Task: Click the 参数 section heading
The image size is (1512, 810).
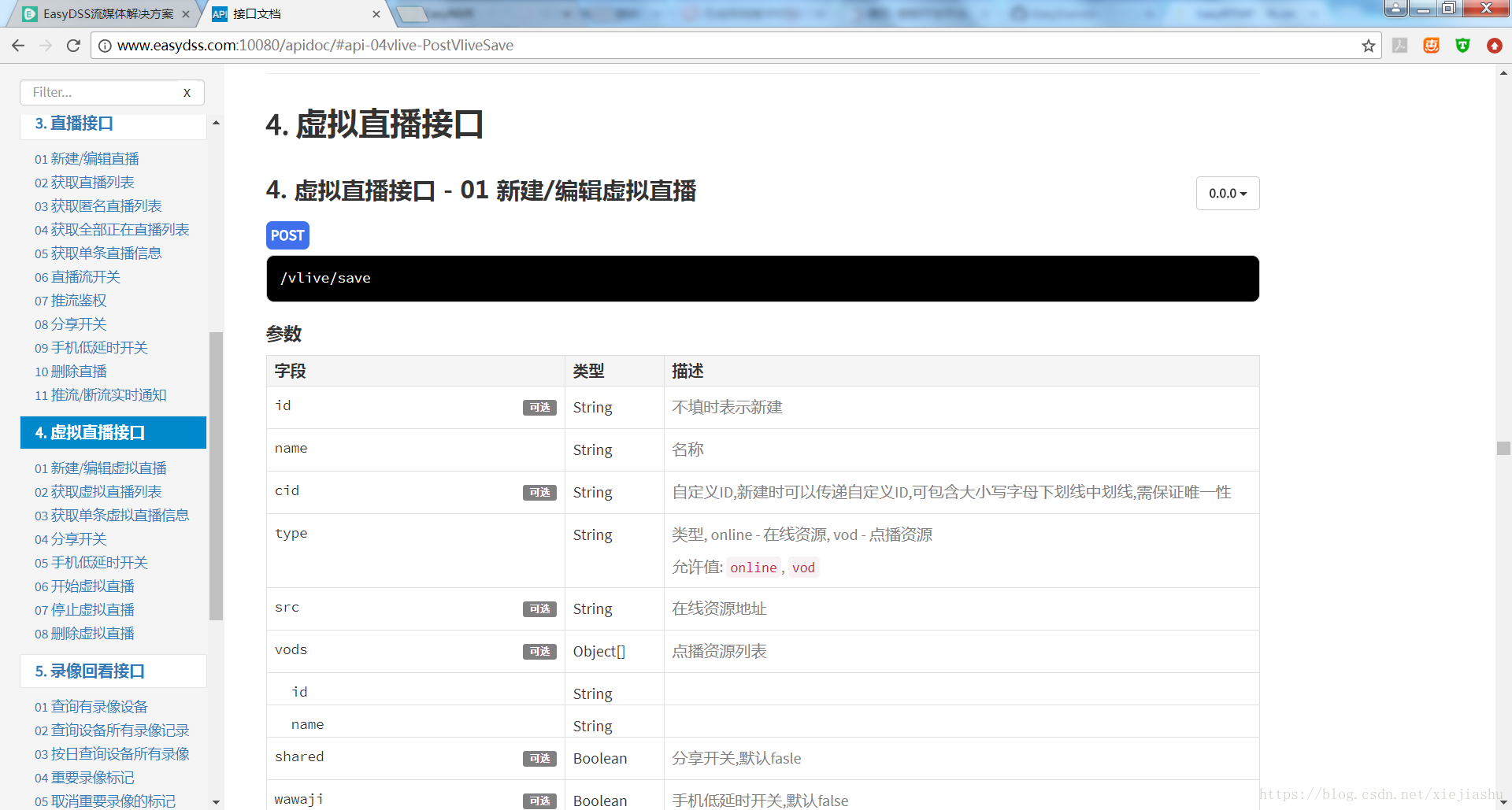Action: click(x=283, y=334)
